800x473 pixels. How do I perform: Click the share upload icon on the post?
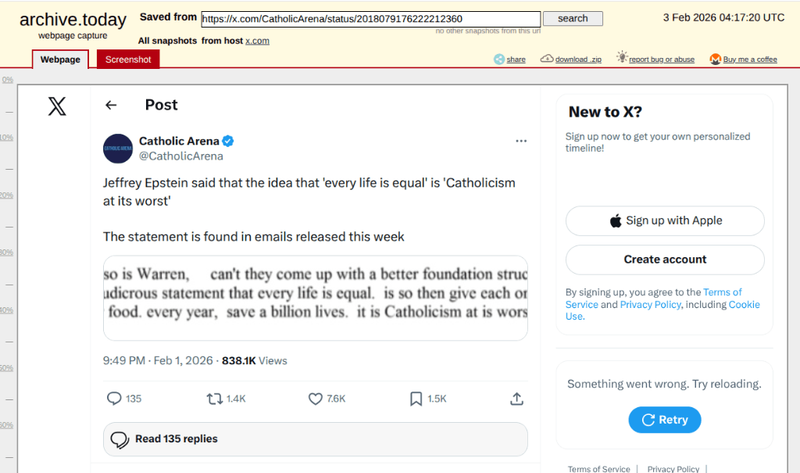click(517, 398)
